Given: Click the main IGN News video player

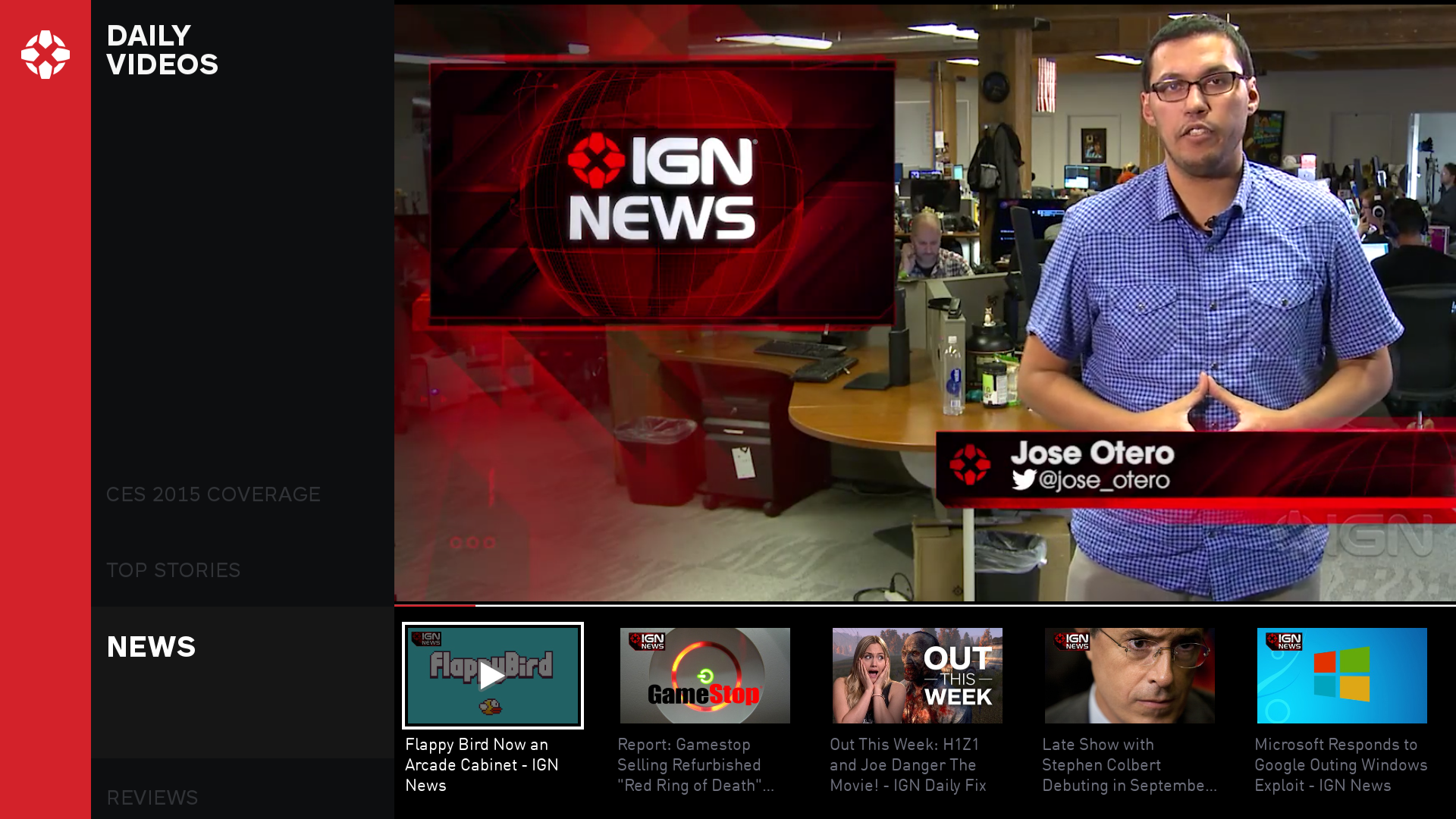Looking at the screenshot, I should pyautogui.click(x=924, y=303).
